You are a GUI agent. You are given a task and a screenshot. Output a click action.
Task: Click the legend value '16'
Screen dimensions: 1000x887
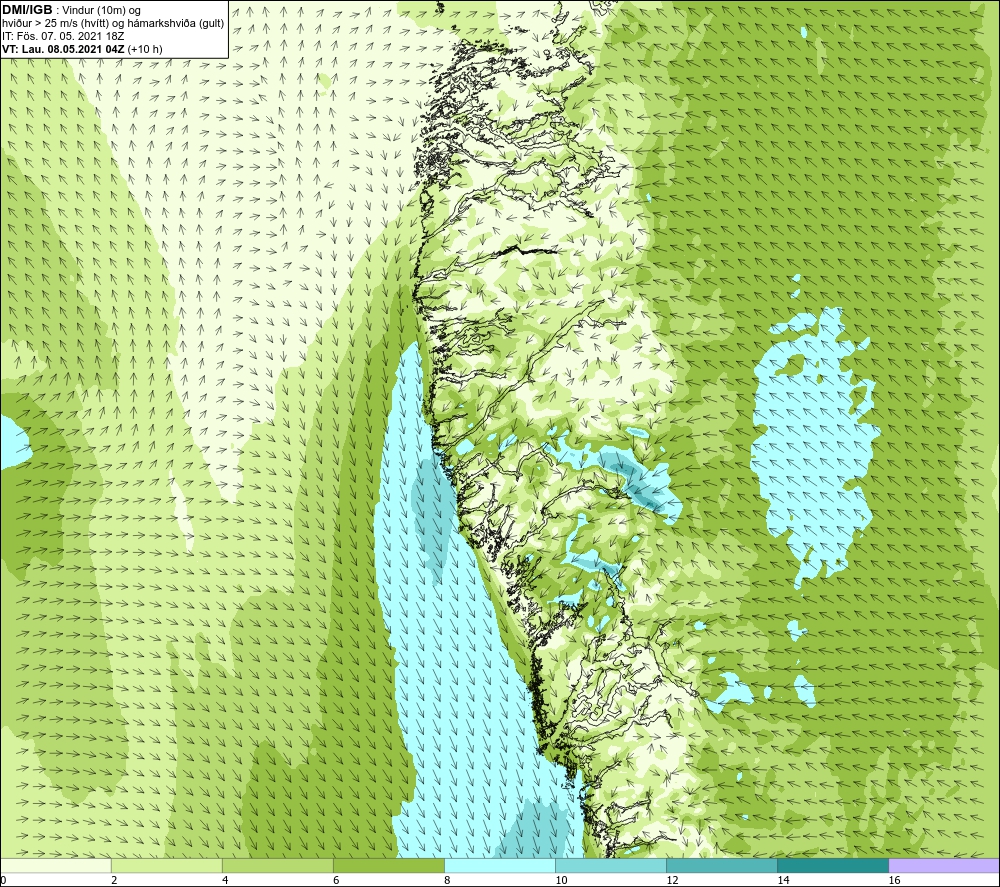coord(894,880)
